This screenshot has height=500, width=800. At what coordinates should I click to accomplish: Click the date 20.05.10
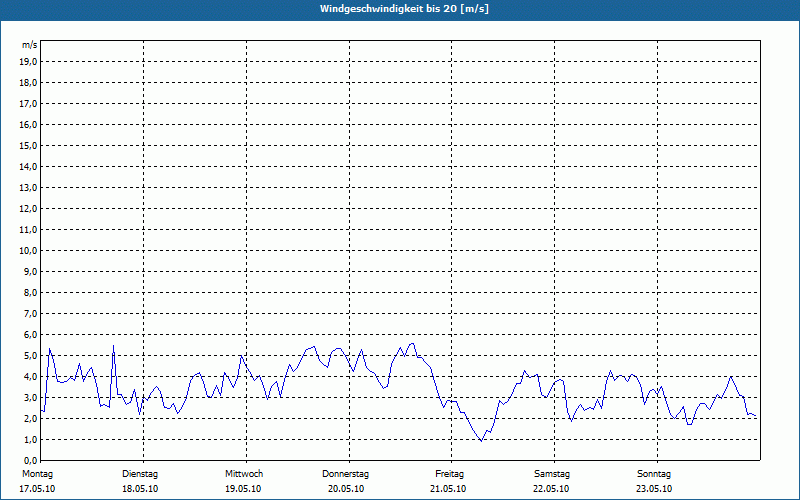[346, 489]
